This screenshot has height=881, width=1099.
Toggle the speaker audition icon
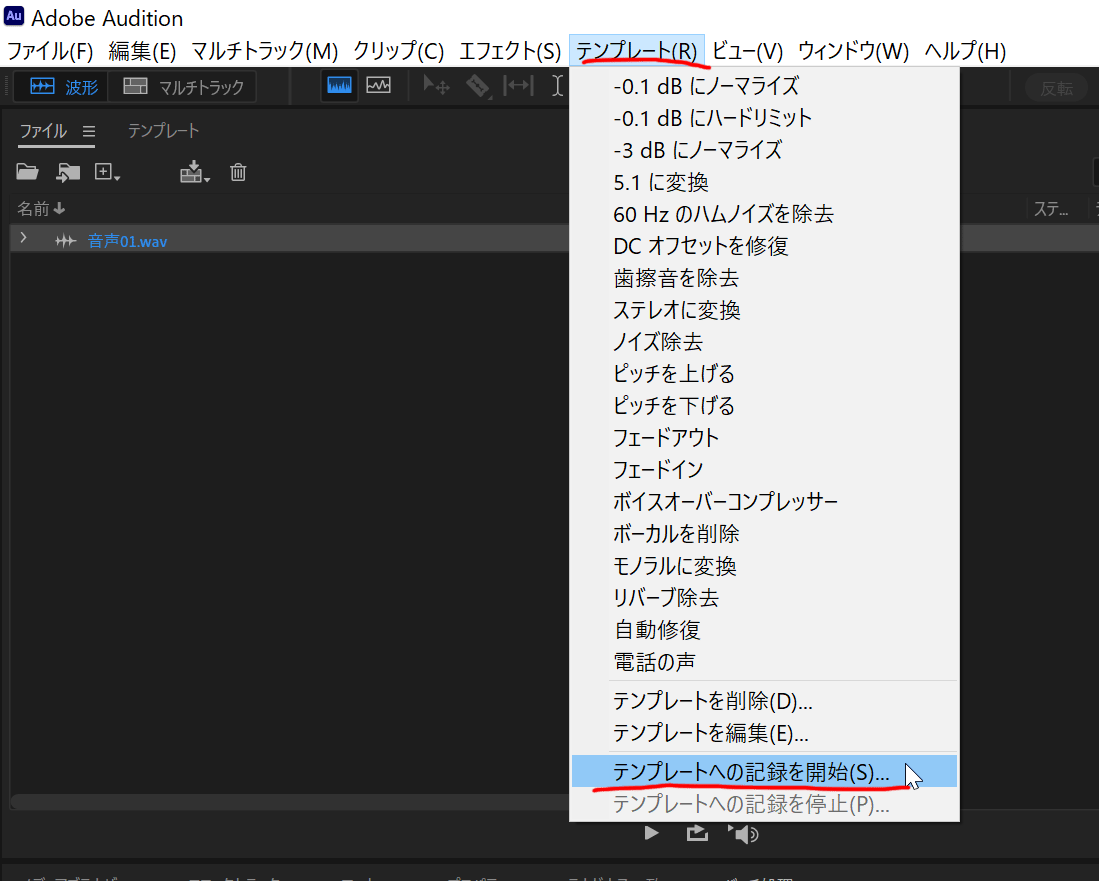pos(744,832)
